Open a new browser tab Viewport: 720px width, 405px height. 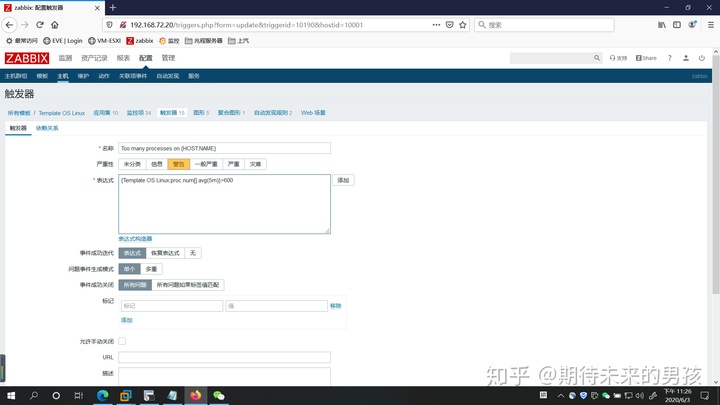[x=112, y=7]
